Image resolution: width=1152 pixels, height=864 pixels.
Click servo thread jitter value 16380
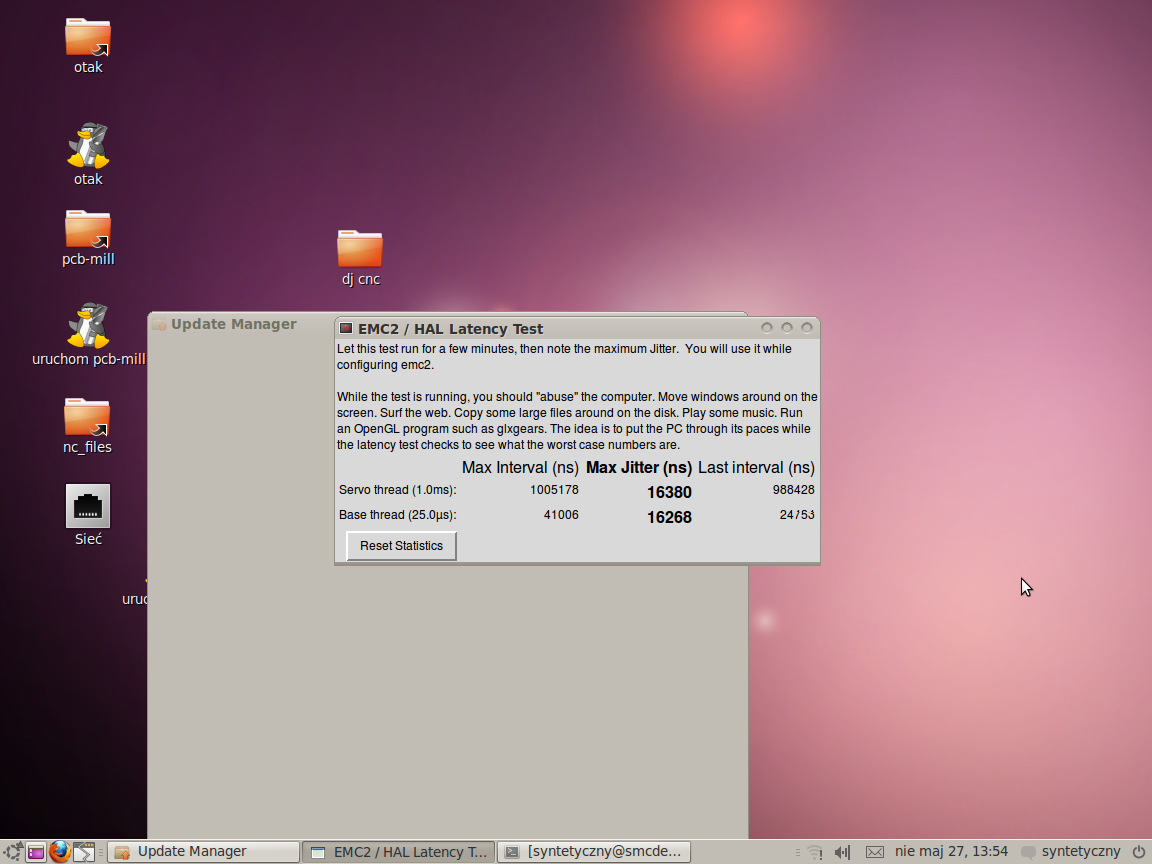pyautogui.click(x=669, y=492)
